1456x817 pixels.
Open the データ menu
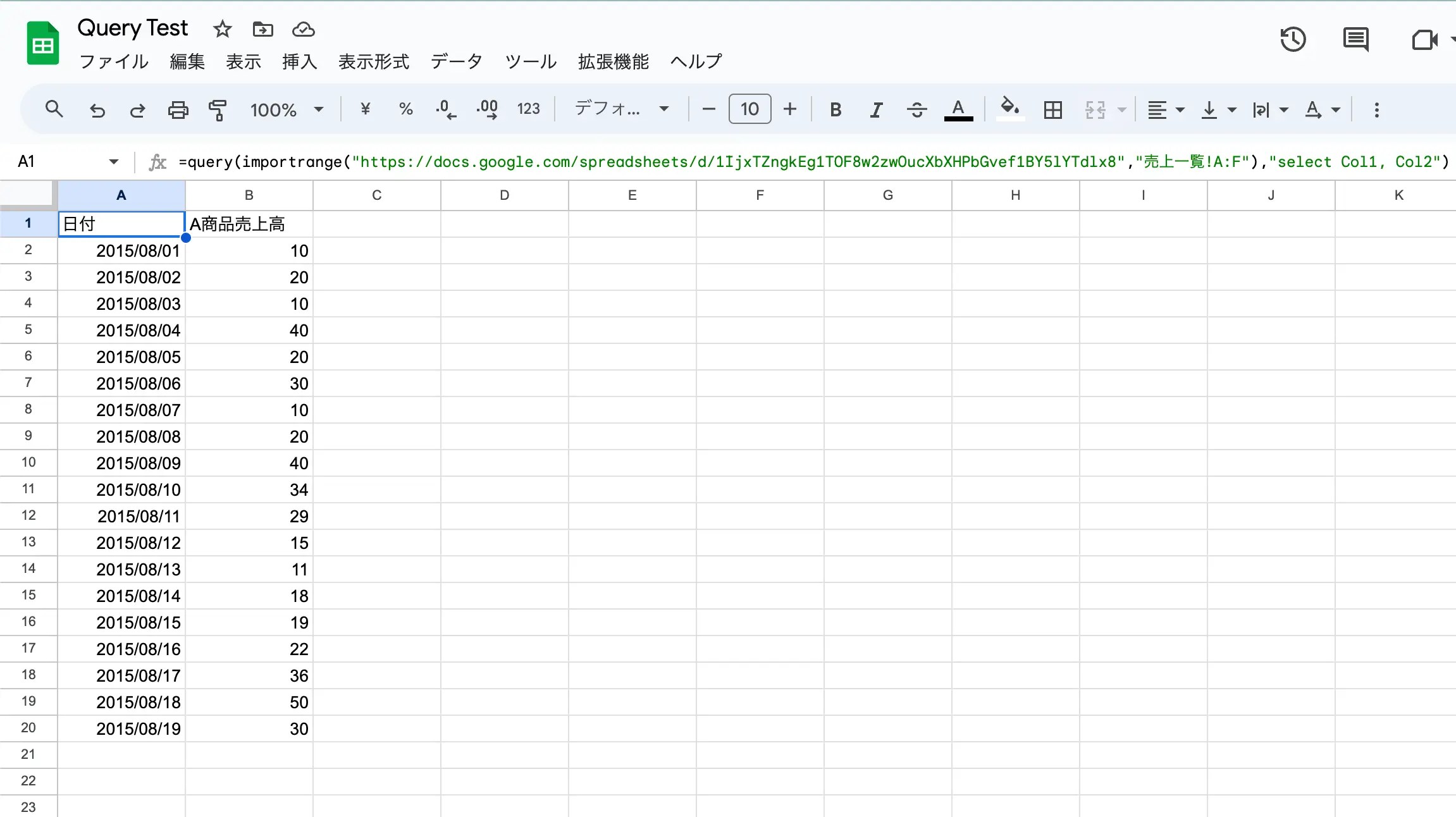point(456,61)
